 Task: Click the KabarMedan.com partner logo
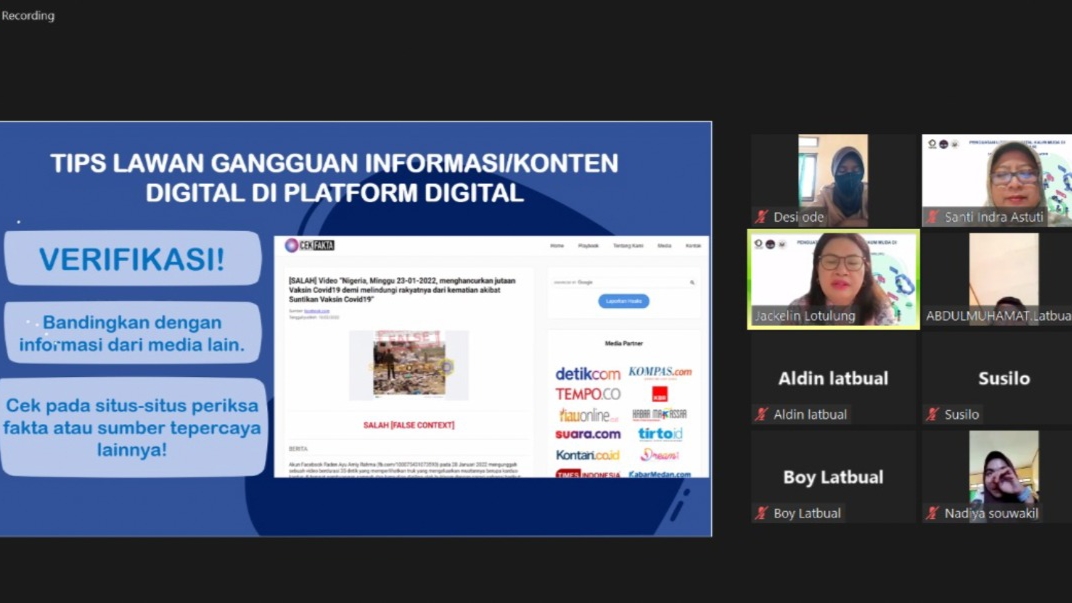(660, 474)
